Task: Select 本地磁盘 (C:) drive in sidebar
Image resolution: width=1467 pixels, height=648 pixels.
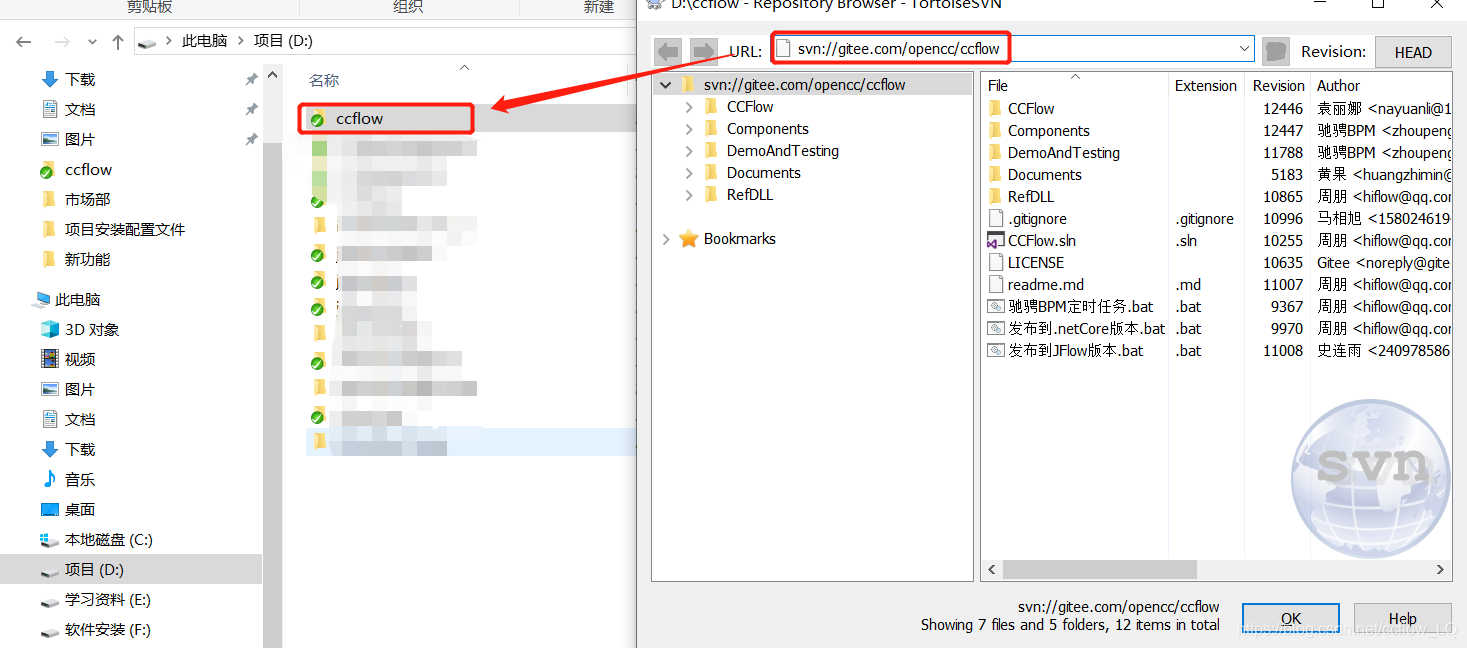Action: pos(108,539)
